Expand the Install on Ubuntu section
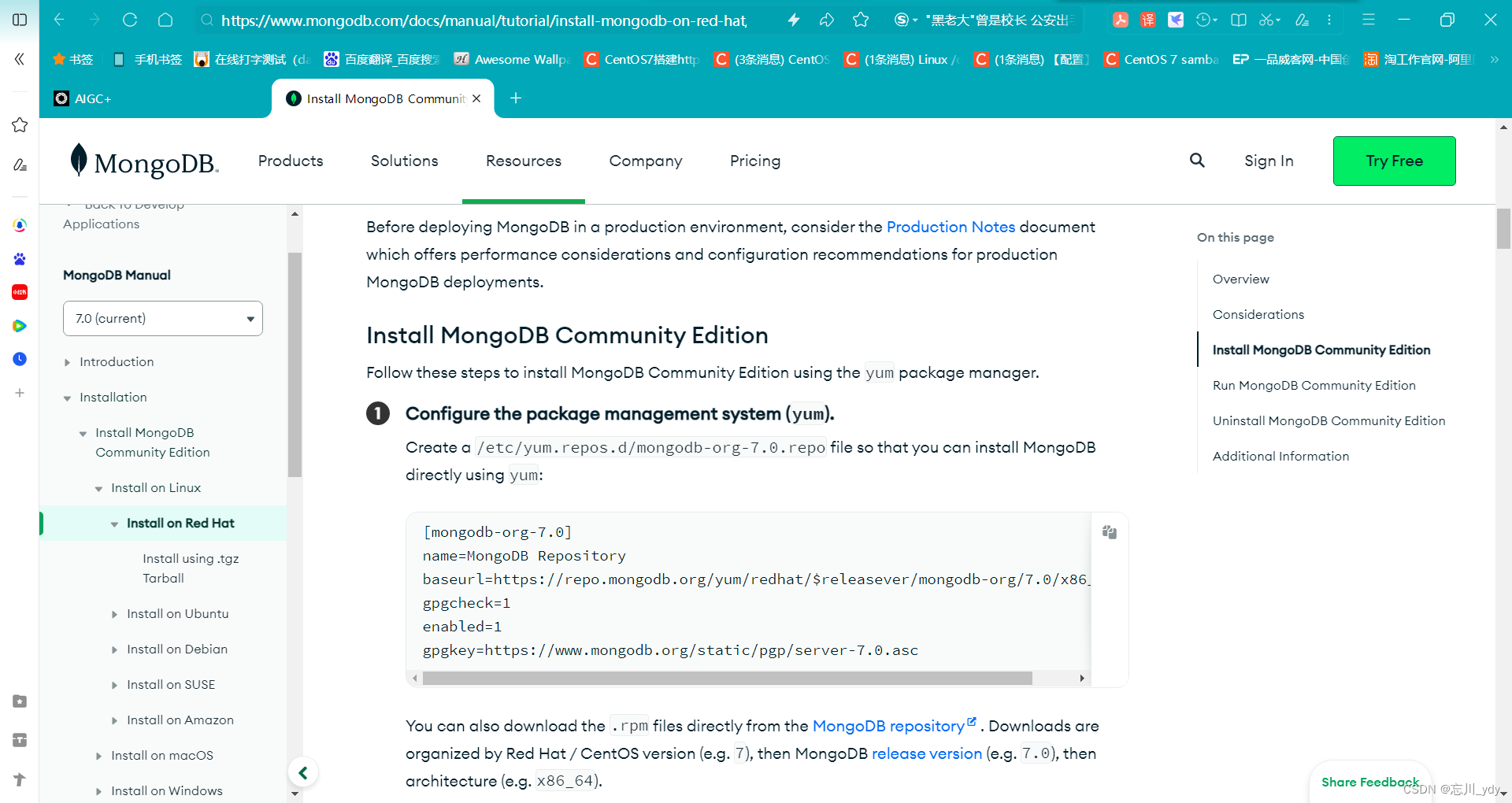This screenshot has height=803, width=1512. (116, 613)
